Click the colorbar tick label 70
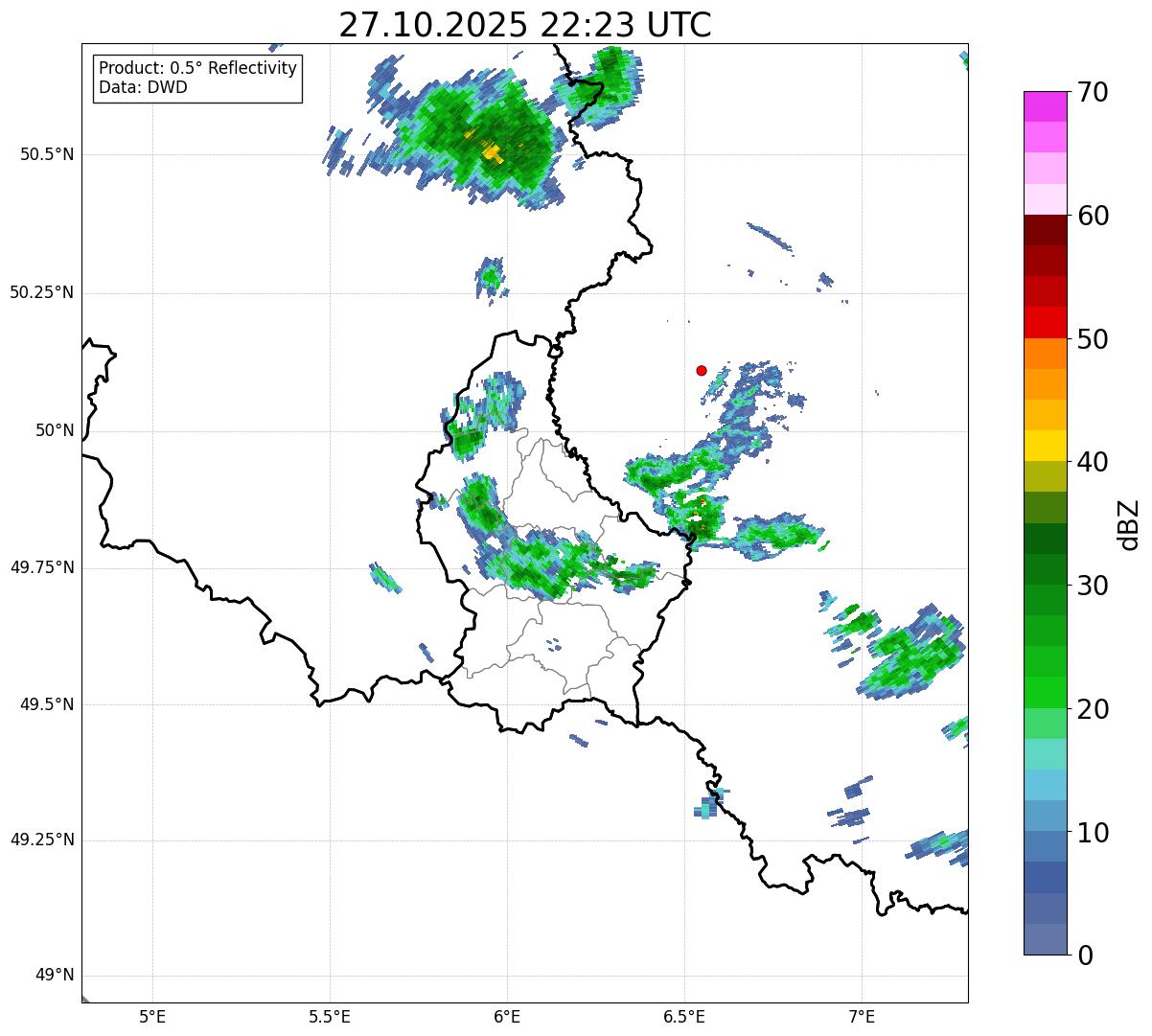This screenshot has height=1036, width=1152. (x=1093, y=93)
